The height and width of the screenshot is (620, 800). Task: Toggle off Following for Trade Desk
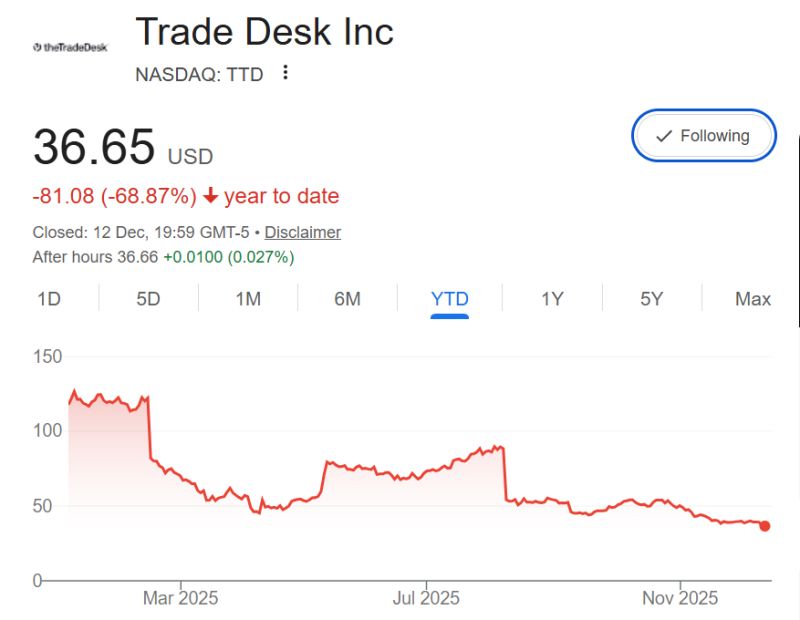click(703, 135)
